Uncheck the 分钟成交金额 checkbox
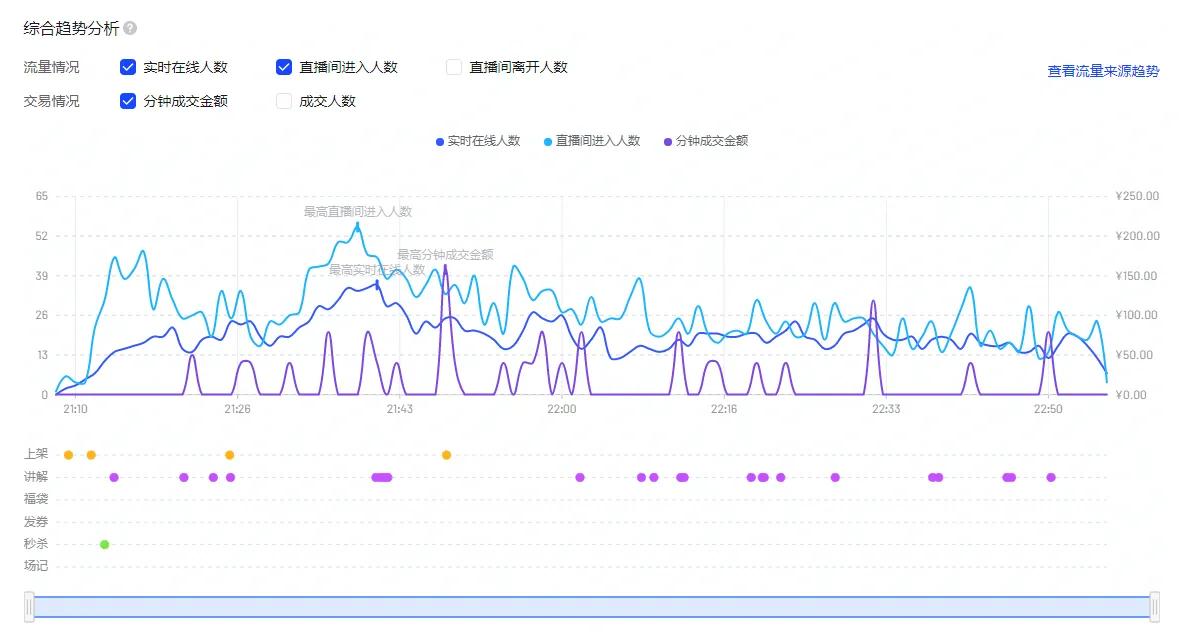The width and height of the screenshot is (1182, 634). [126, 101]
